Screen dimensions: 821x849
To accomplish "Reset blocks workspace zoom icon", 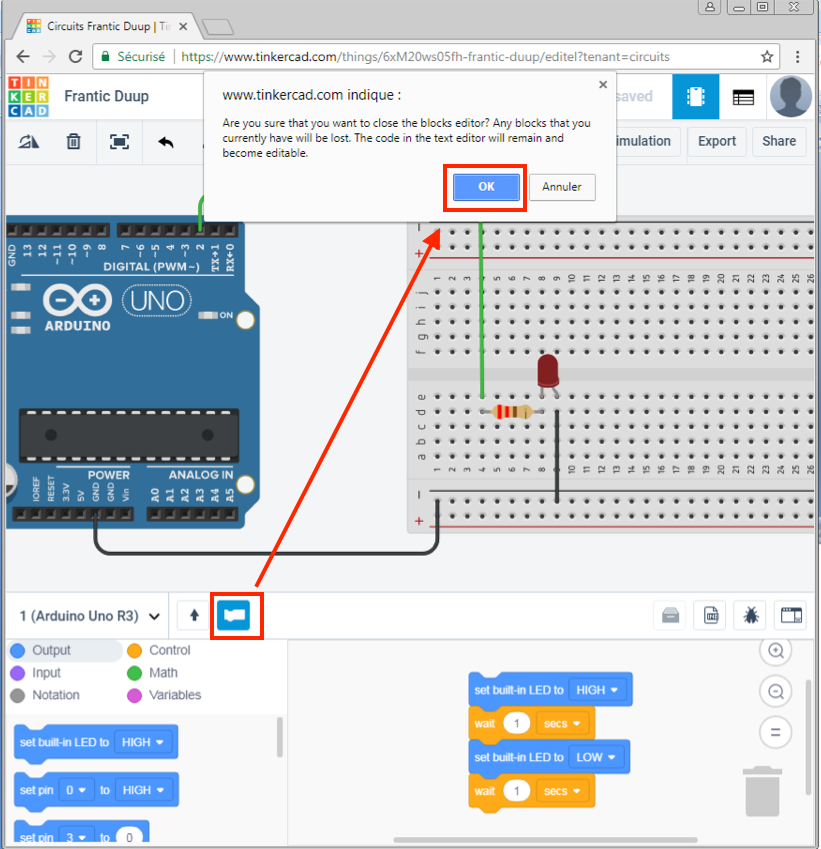I will coord(776,733).
